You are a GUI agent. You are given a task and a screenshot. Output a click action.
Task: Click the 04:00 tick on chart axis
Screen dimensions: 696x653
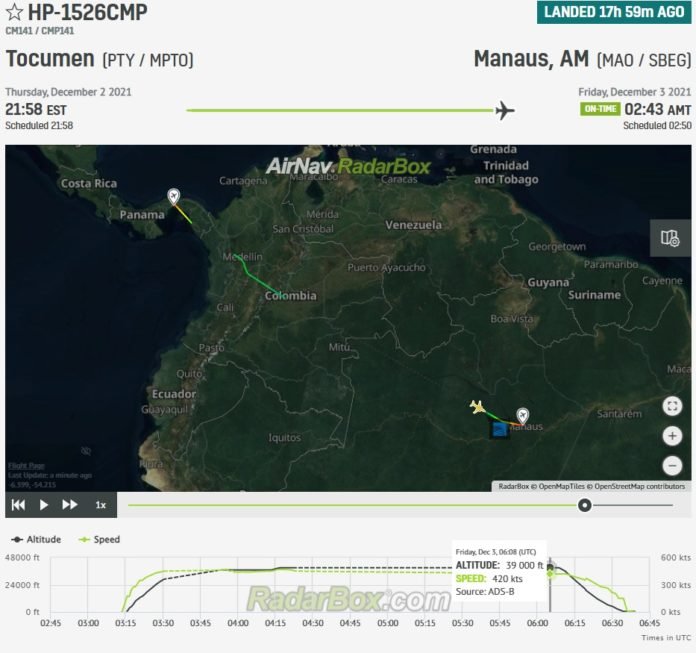click(x=238, y=623)
